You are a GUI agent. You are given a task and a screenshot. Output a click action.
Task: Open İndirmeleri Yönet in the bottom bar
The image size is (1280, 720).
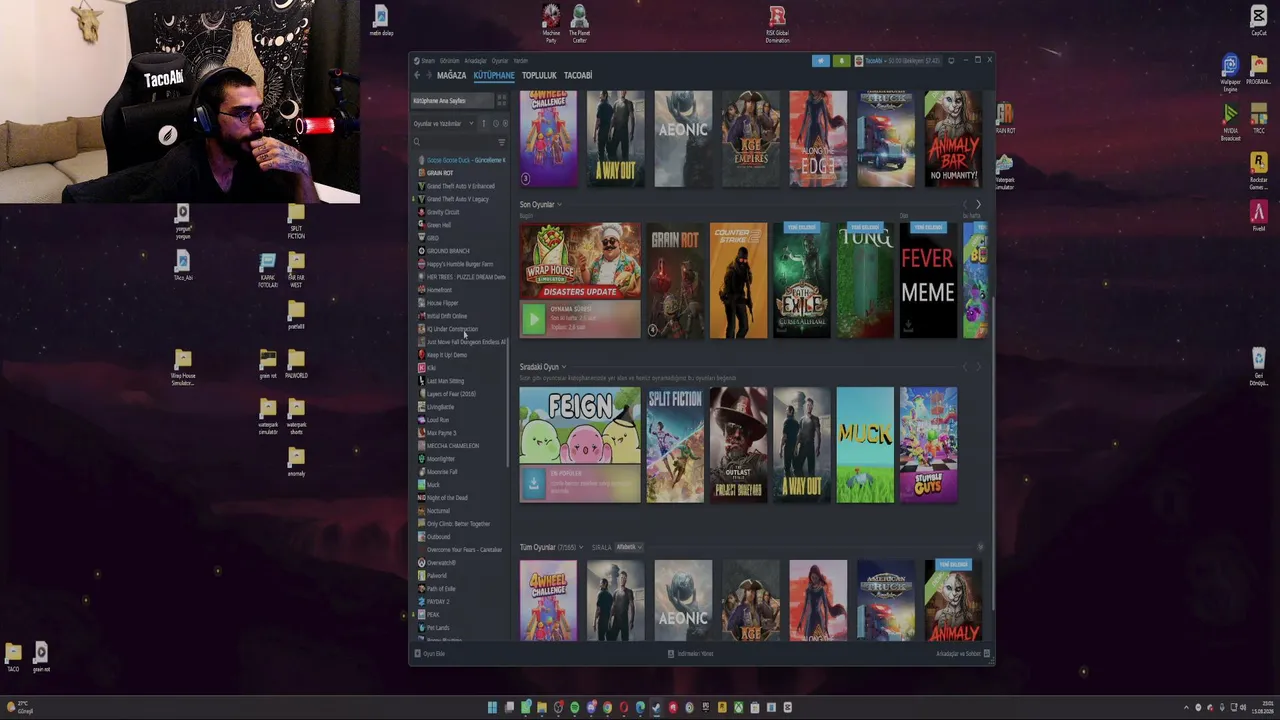tap(691, 654)
